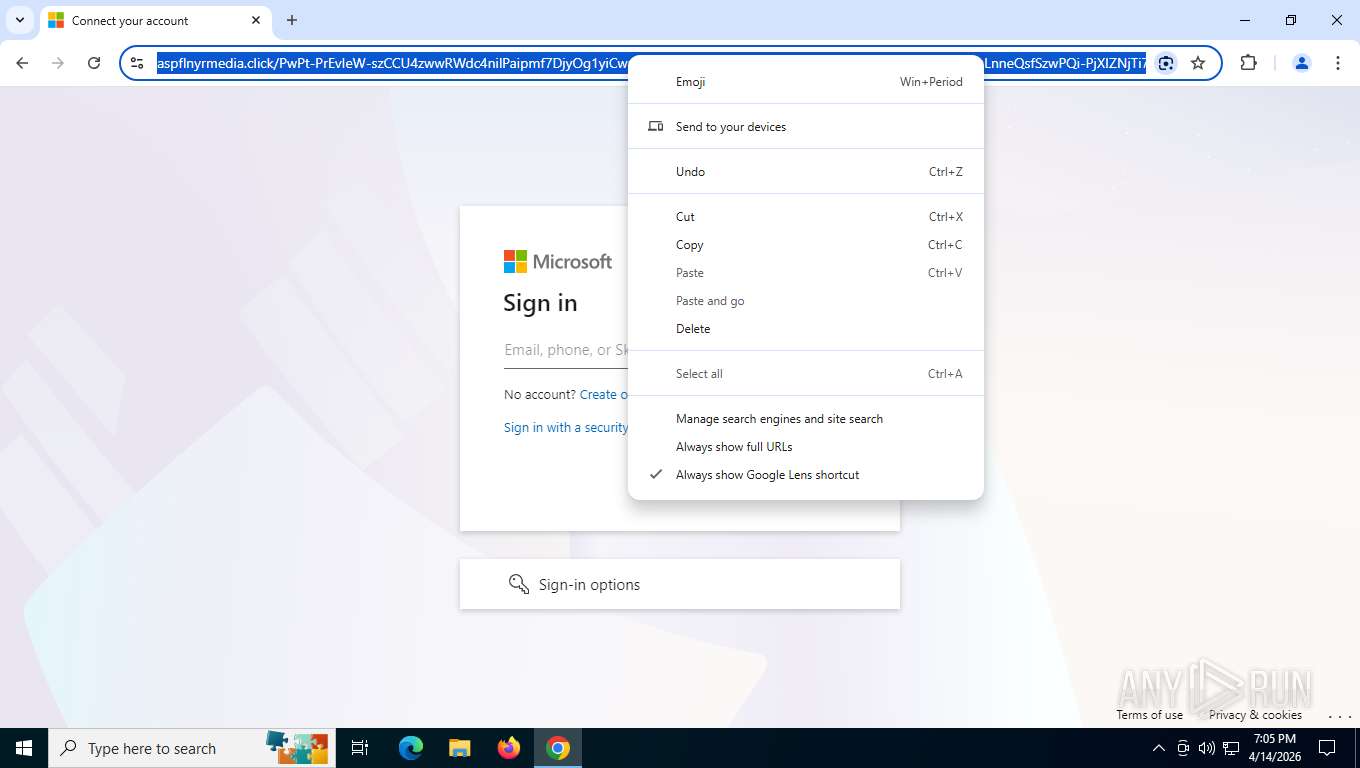Follow the Create one account link

tap(604, 395)
